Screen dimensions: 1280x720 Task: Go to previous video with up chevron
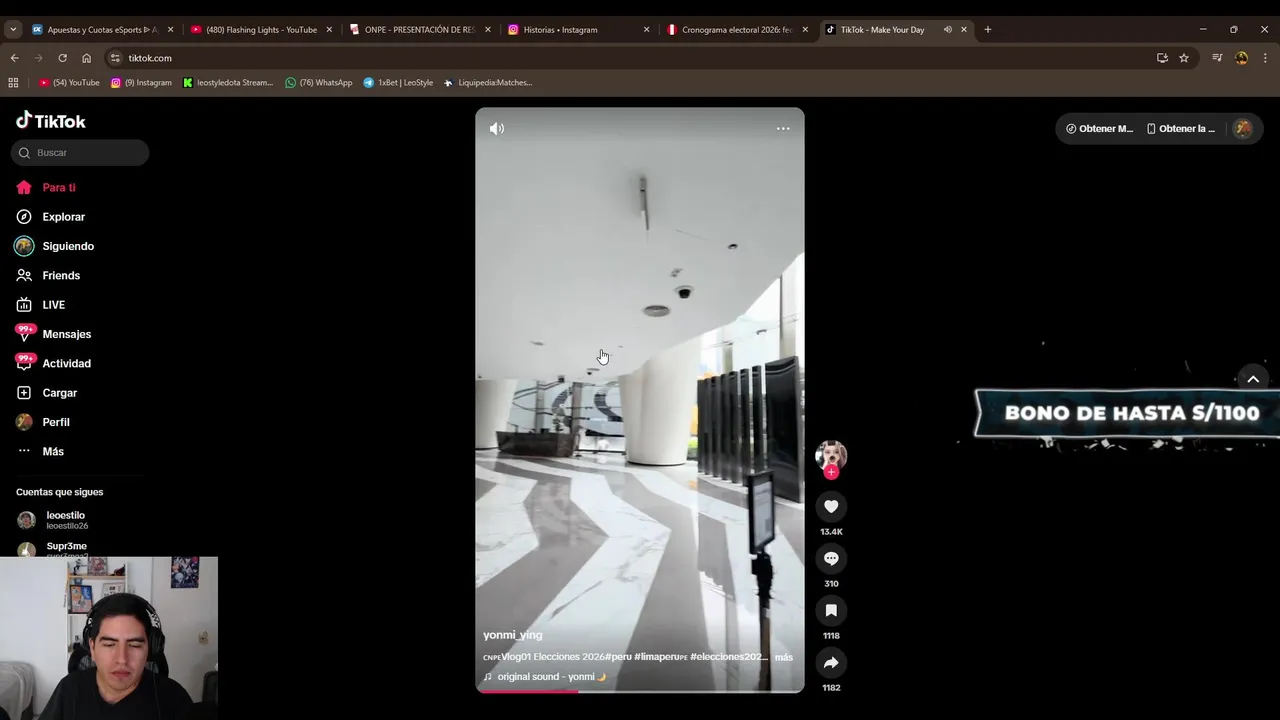(x=1253, y=379)
